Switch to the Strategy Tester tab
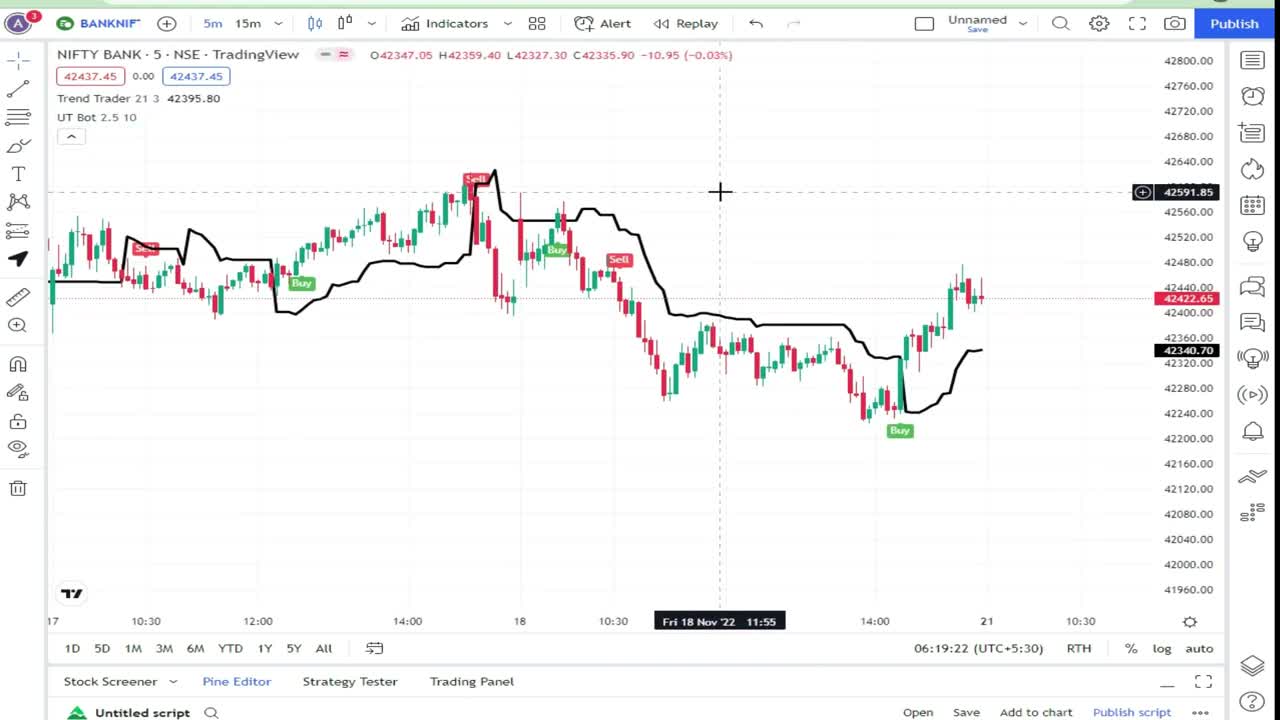The width and height of the screenshot is (1280, 720). click(350, 681)
